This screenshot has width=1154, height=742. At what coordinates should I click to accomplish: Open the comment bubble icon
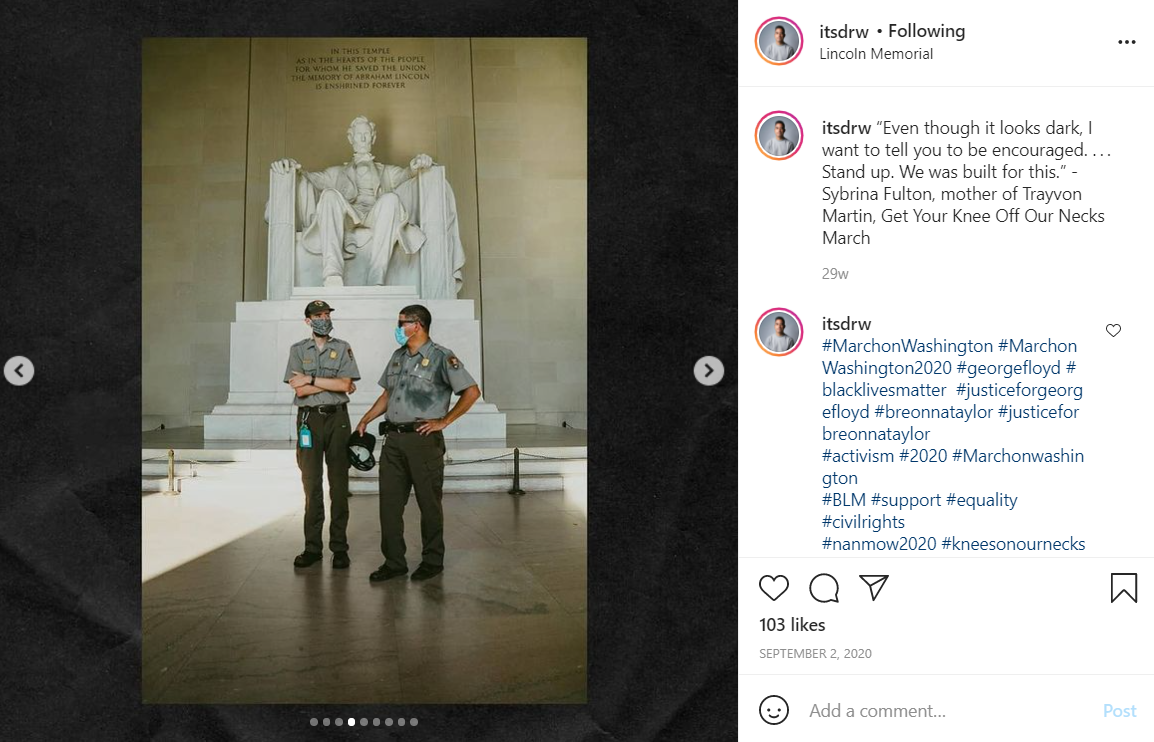[x=824, y=587]
